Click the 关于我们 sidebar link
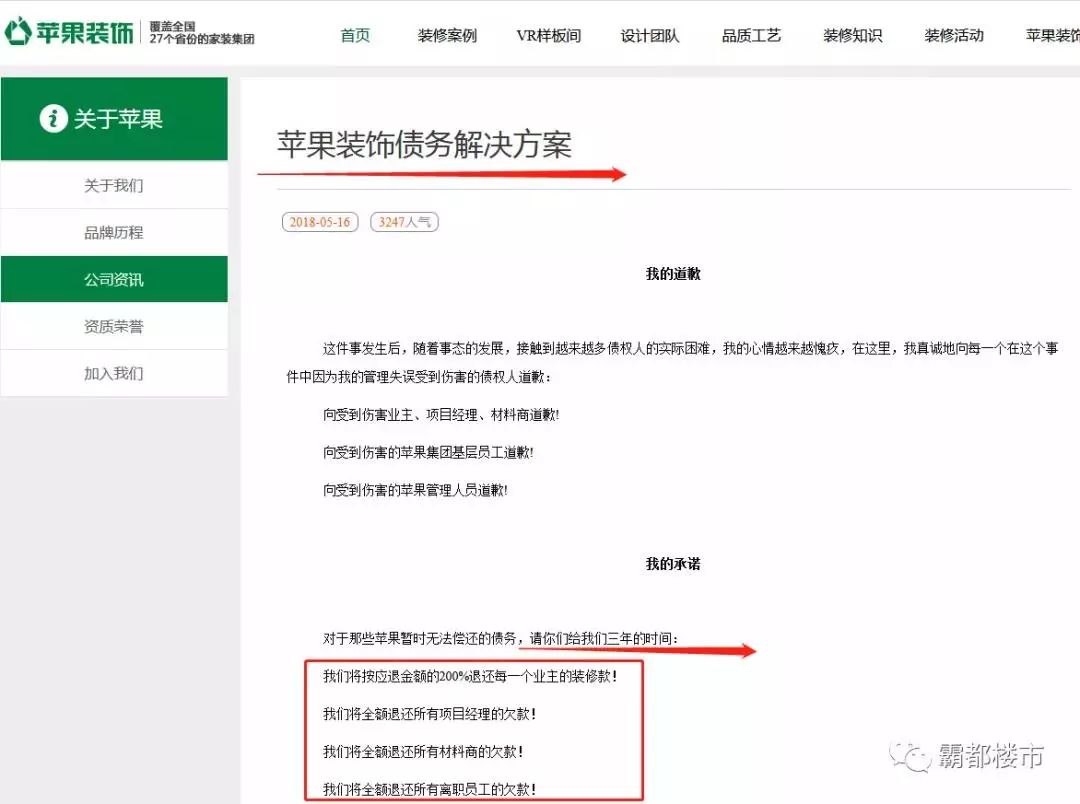 point(114,185)
